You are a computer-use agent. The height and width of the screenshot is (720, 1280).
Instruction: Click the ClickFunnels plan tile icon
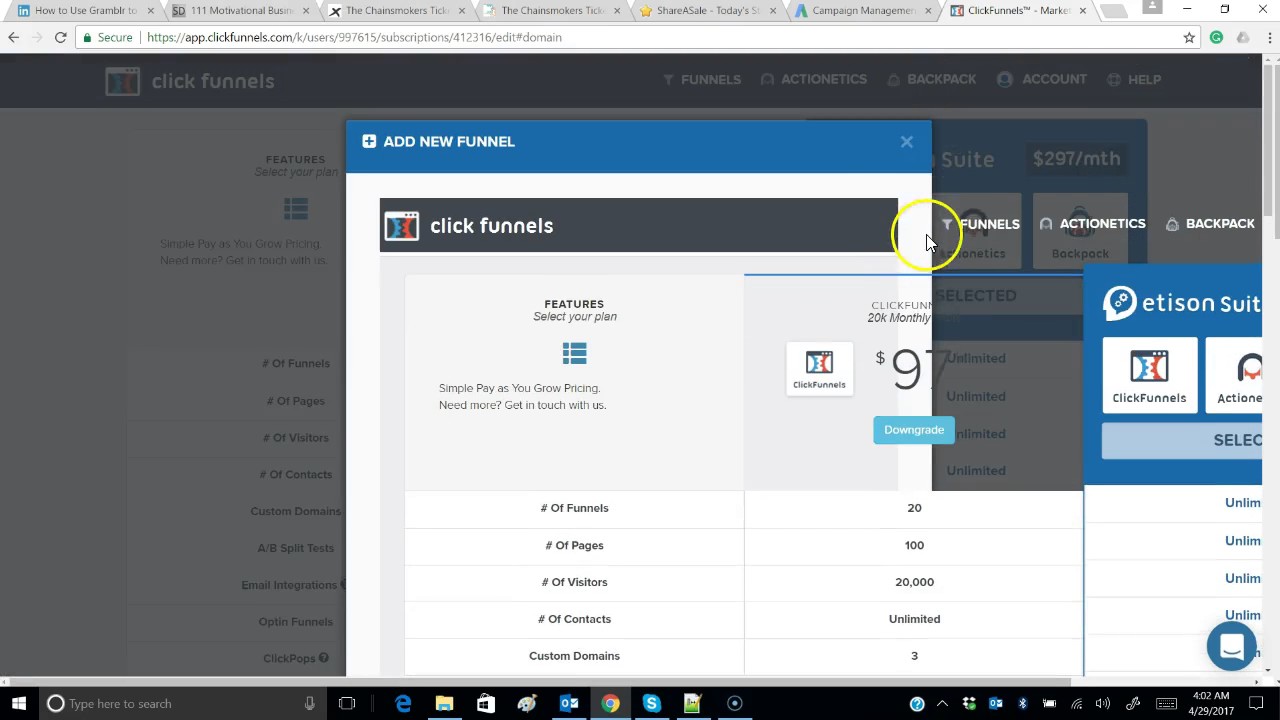tap(819, 369)
